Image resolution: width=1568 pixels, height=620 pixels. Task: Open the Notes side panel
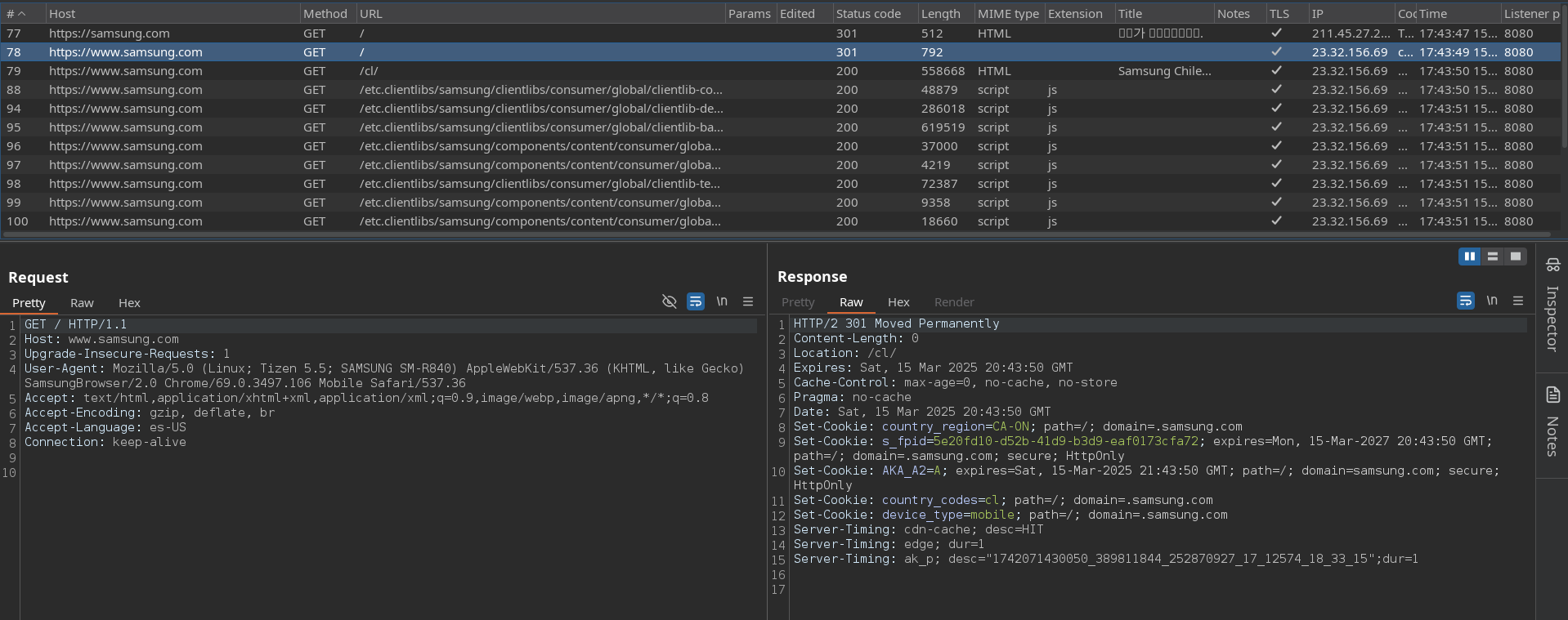coord(1552,422)
